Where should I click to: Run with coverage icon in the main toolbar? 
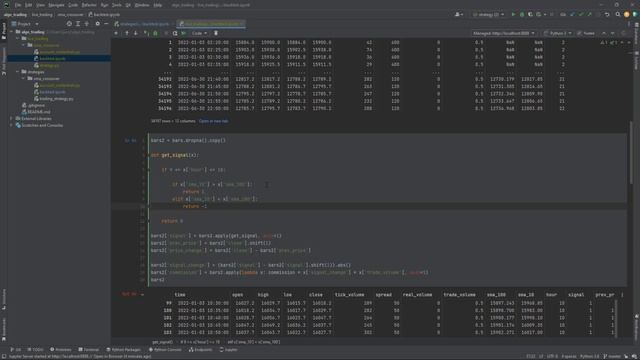pyautogui.click(x=530, y=14)
